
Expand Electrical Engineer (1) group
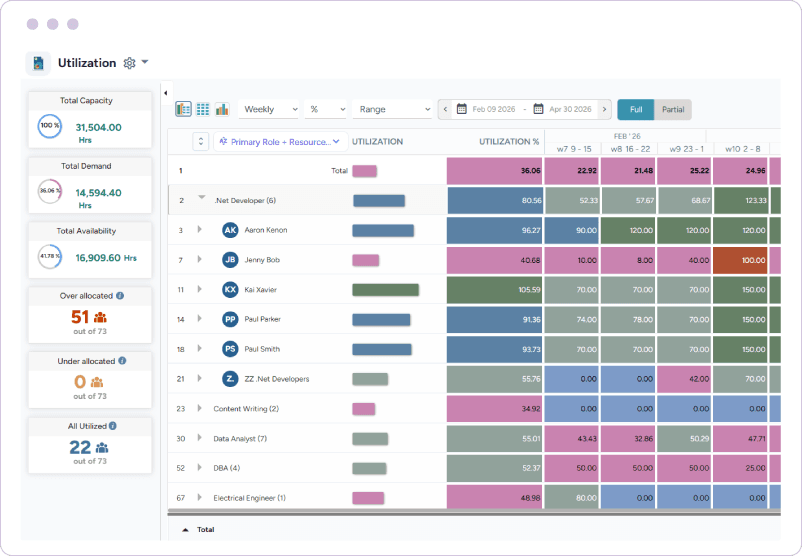click(x=199, y=497)
